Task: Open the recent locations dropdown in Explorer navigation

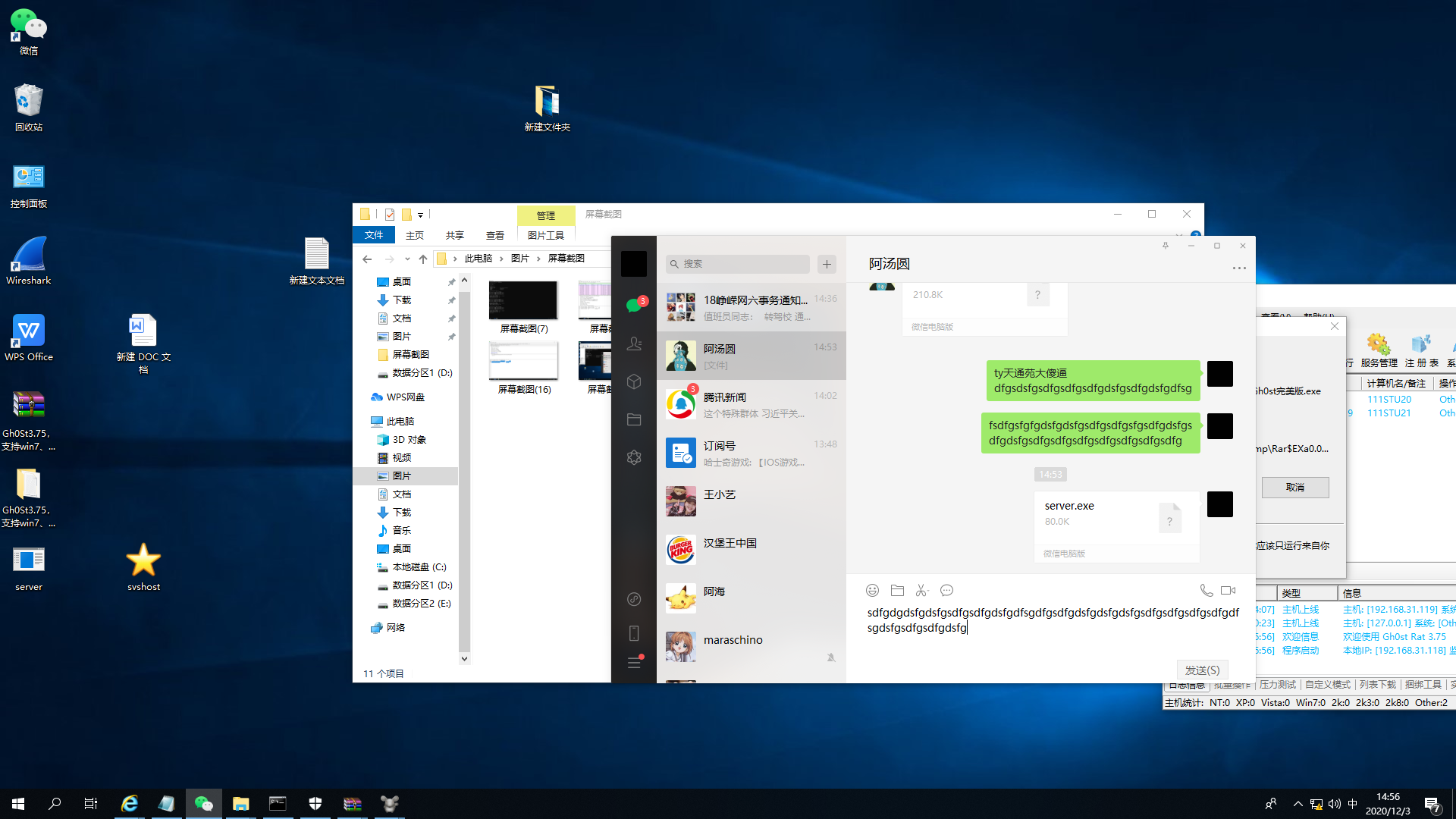Action: pyautogui.click(x=407, y=259)
